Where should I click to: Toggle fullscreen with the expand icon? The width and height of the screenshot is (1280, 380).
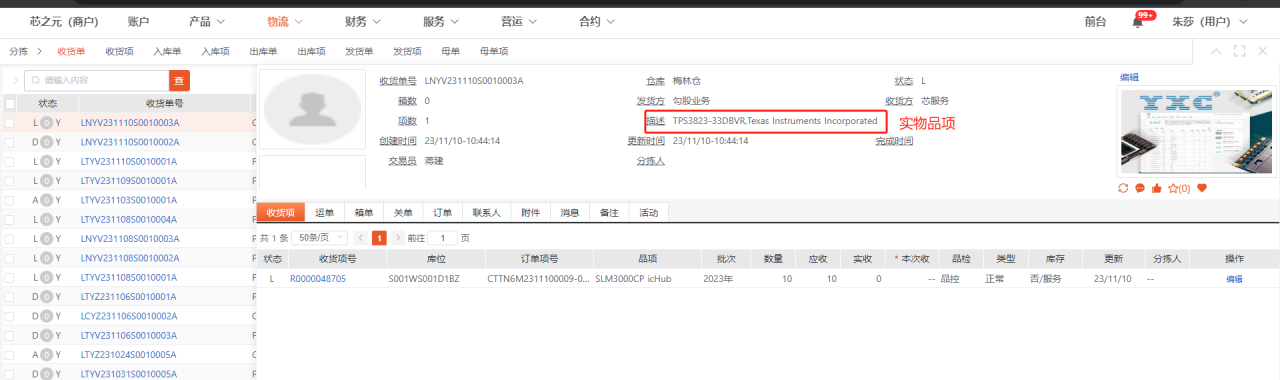coord(1239,51)
